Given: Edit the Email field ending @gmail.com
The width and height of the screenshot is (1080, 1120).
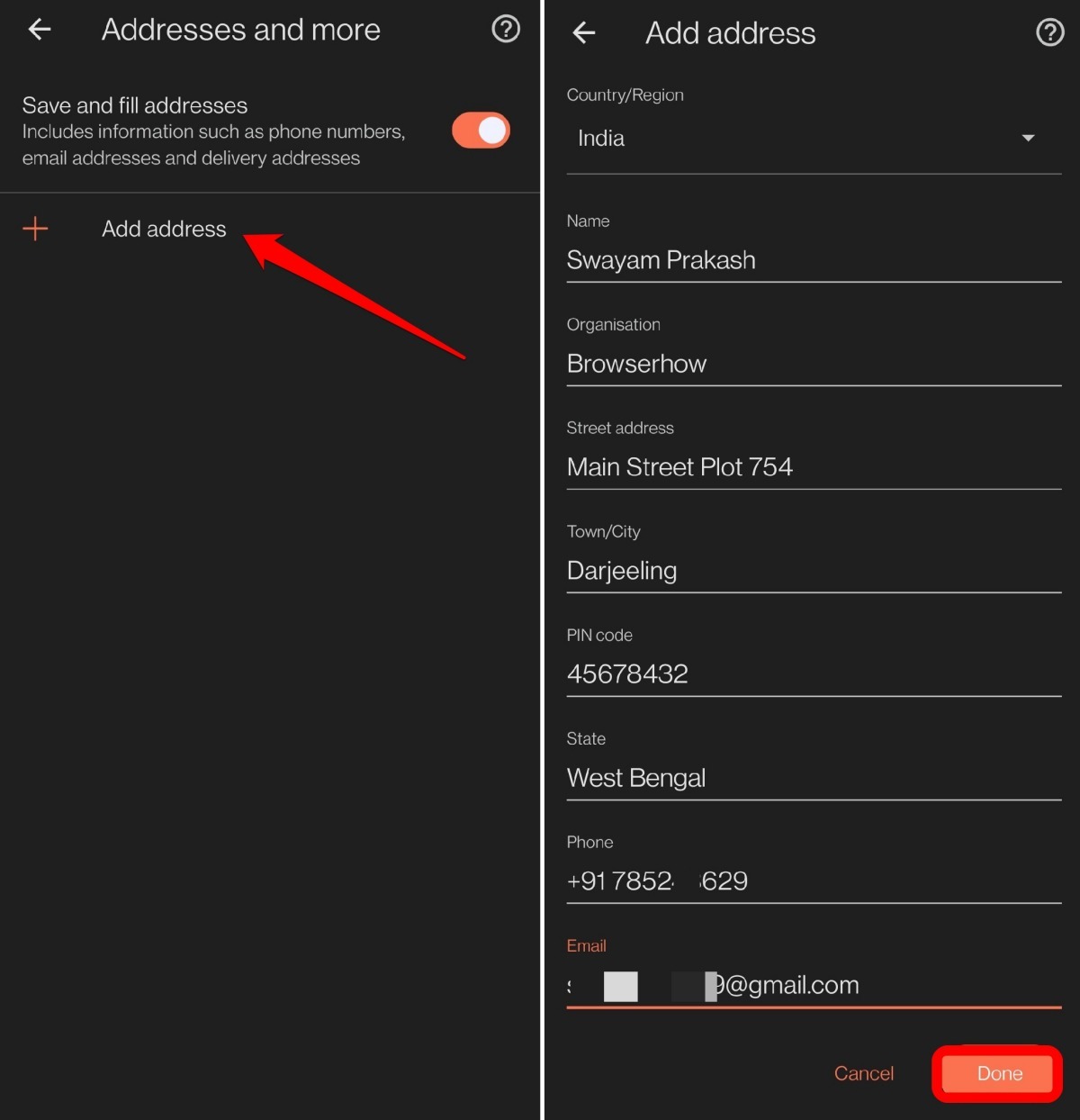Looking at the screenshot, I should [814, 985].
